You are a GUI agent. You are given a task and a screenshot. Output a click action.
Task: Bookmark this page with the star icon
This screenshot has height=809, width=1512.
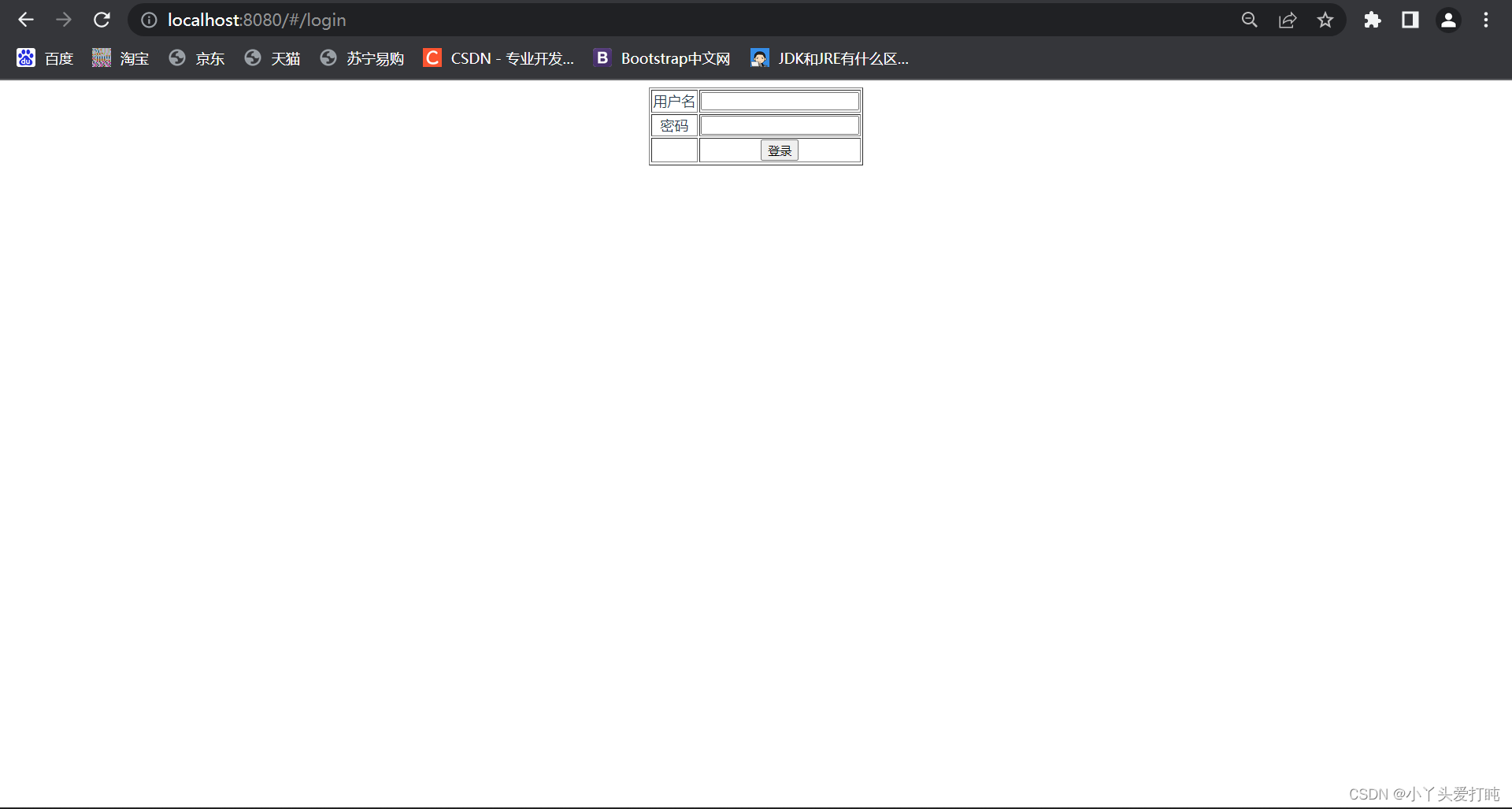pos(1325,20)
